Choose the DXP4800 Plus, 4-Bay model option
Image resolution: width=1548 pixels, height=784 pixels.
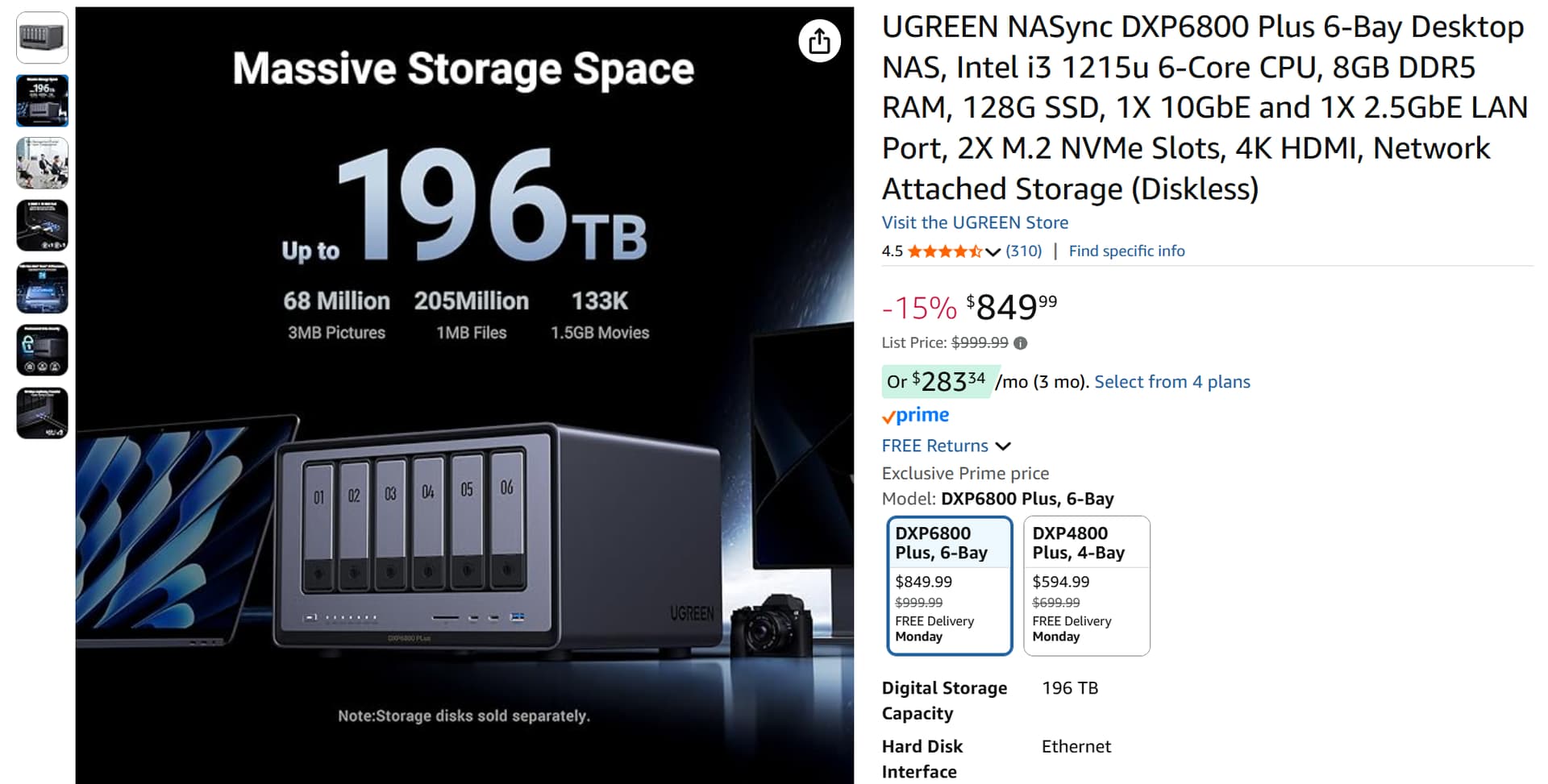(1086, 585)
